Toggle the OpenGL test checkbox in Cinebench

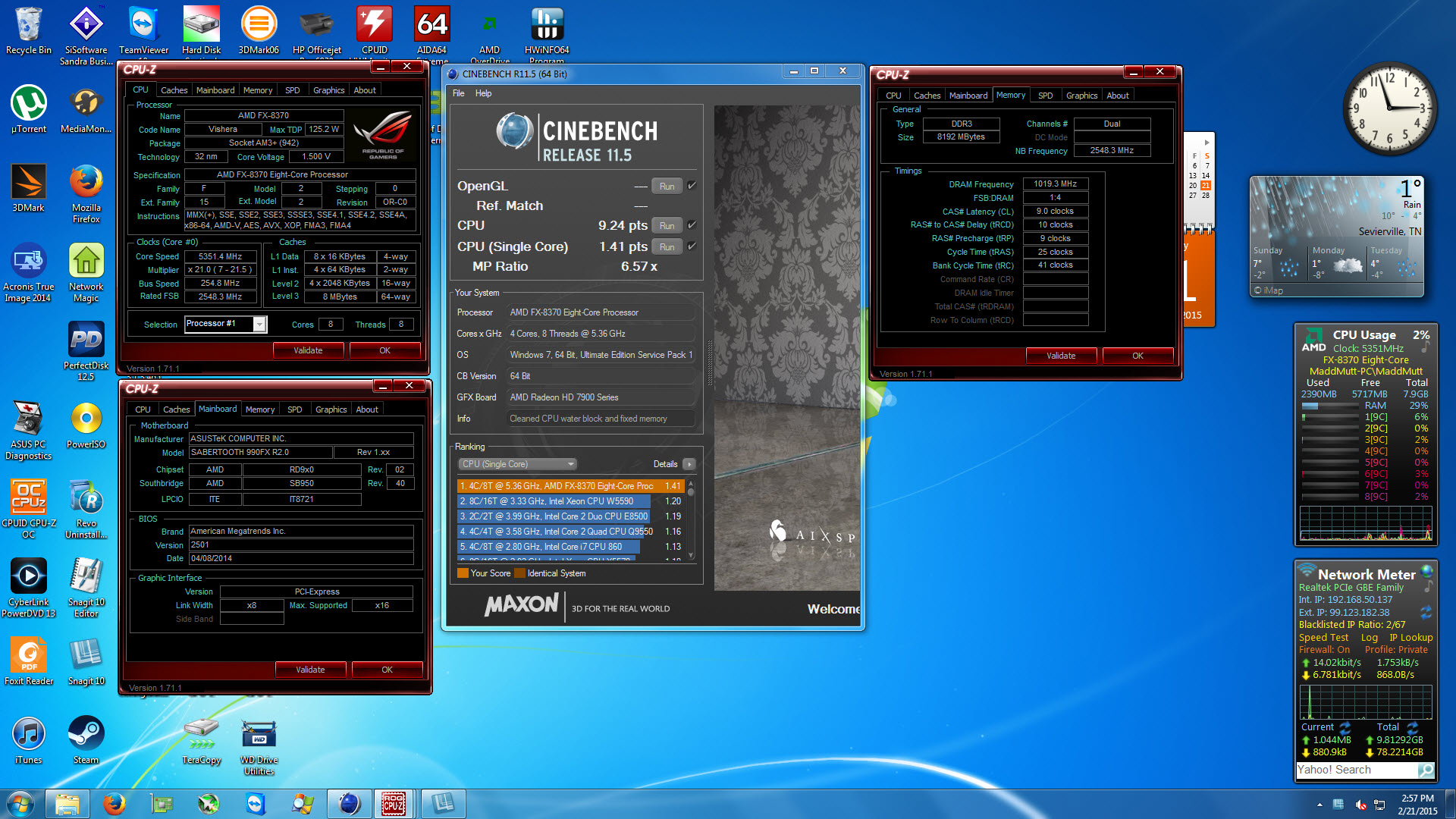(x=692, y=186)
